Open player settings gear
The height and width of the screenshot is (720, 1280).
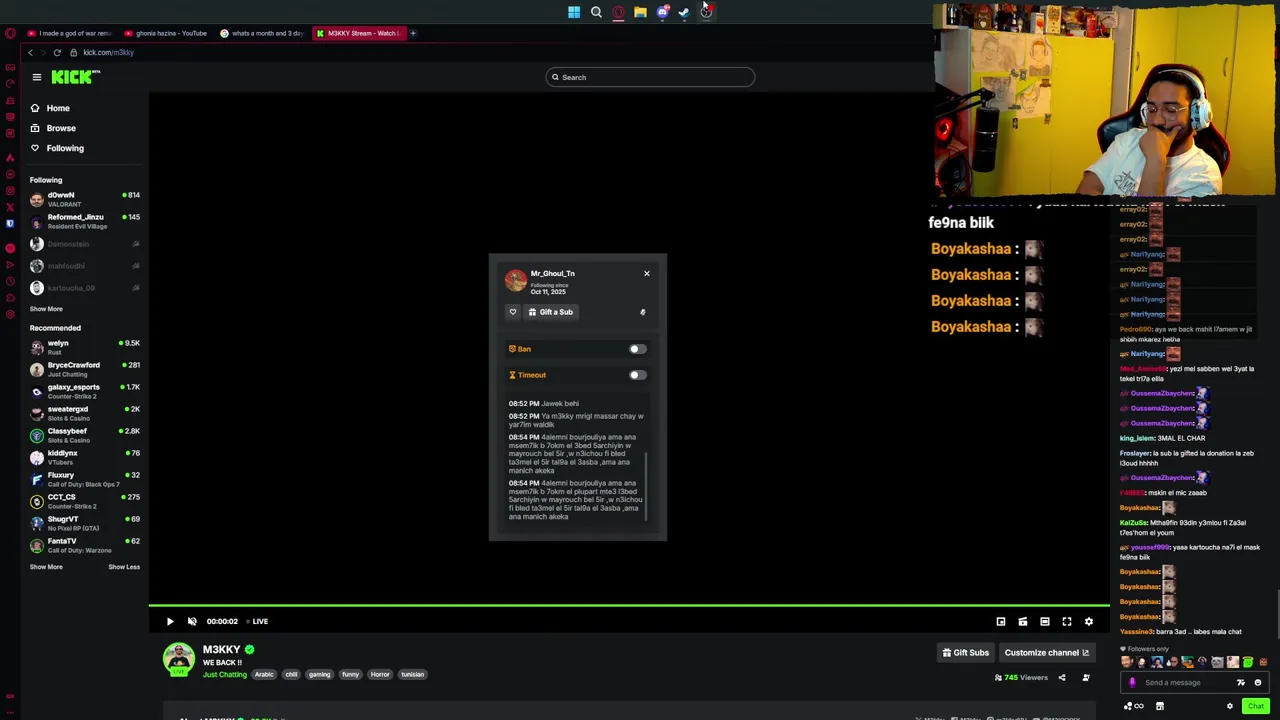(1088, 621)
